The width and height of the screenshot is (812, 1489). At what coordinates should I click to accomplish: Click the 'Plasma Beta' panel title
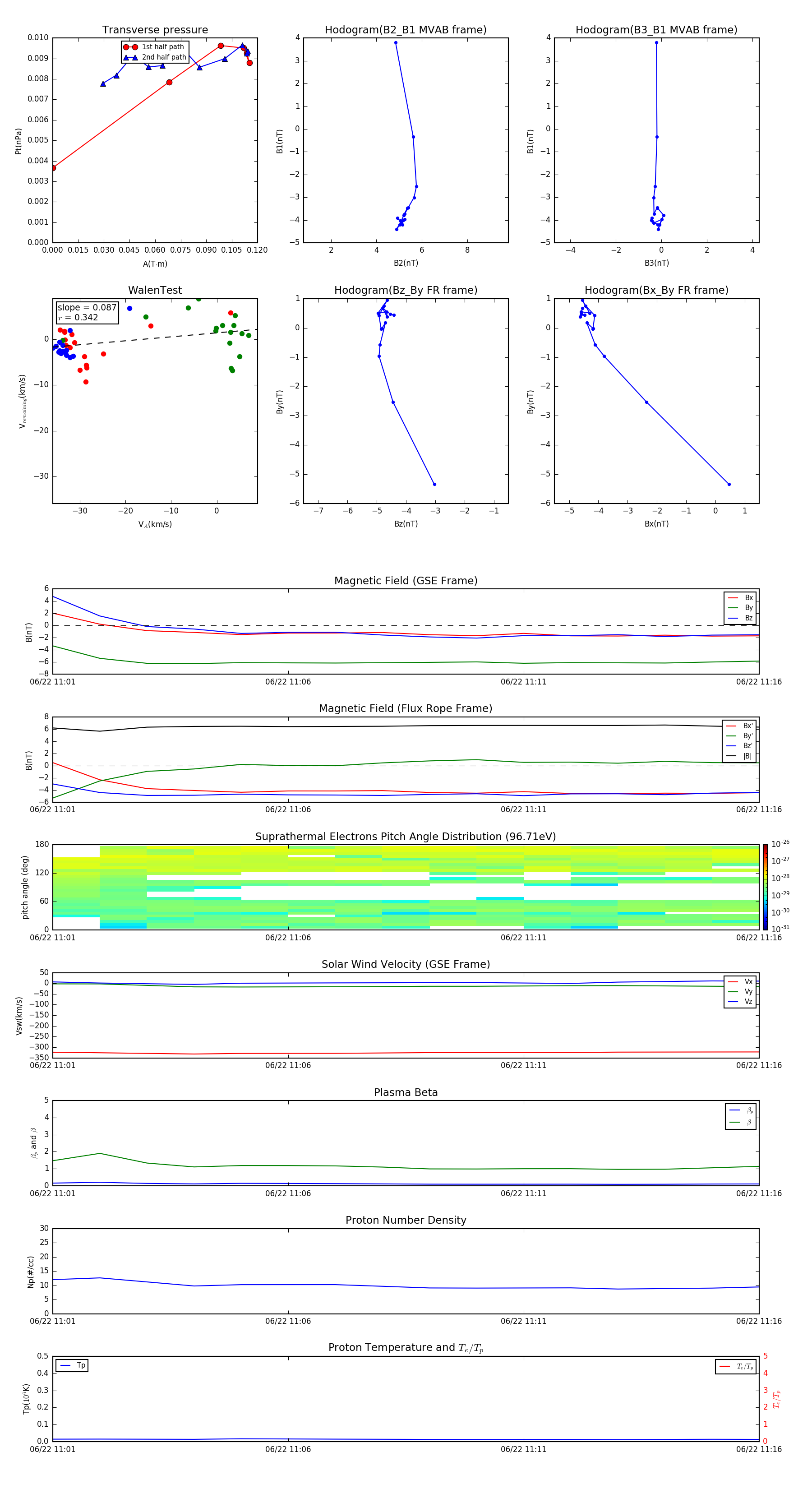(x=406, y=1093)
